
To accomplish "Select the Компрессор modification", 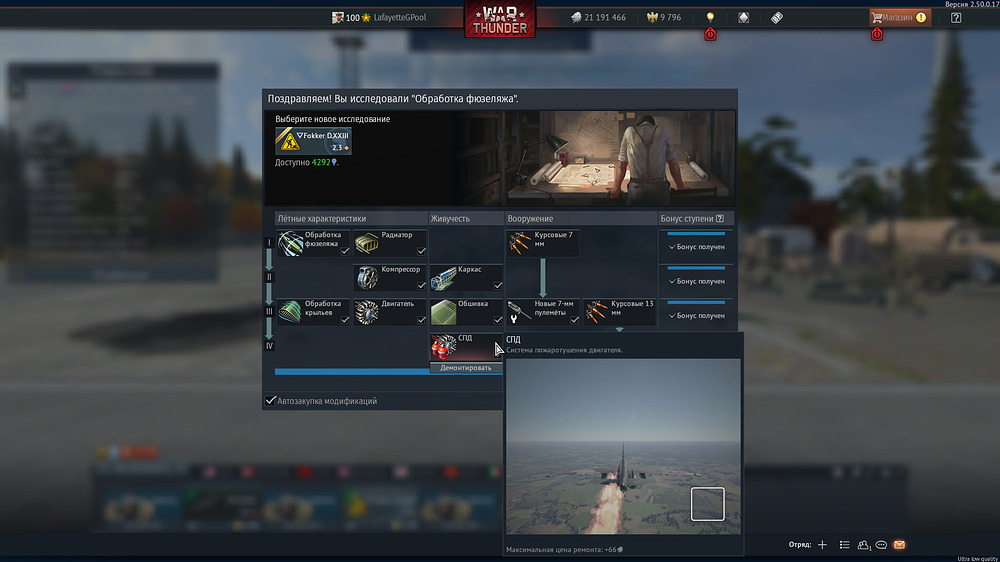I will [x=367, y=277].
